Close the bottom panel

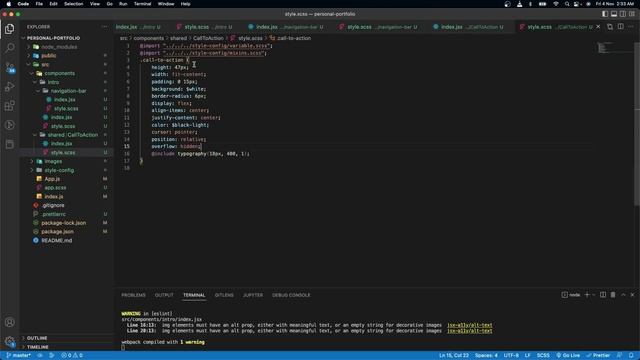click(632, 295)
